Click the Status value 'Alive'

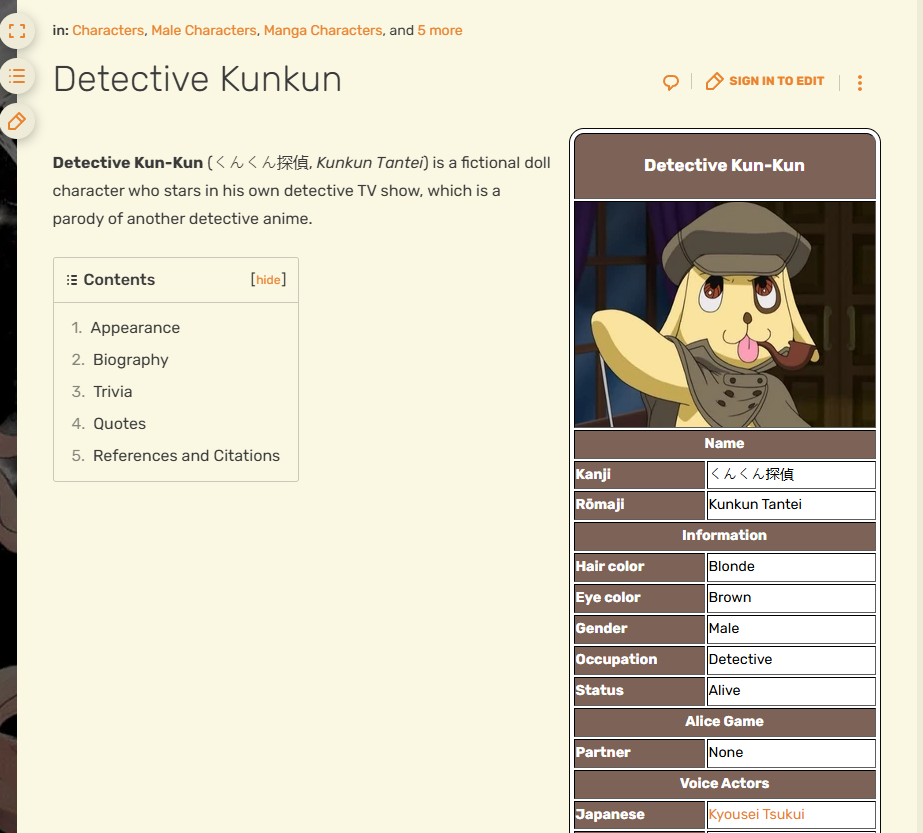[725, 691]
